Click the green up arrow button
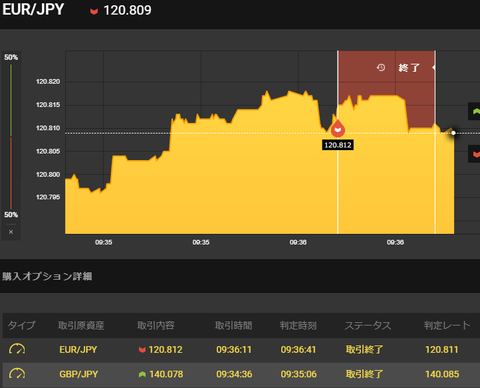Screen dimensions: 480x388 [x=475, y=112]
